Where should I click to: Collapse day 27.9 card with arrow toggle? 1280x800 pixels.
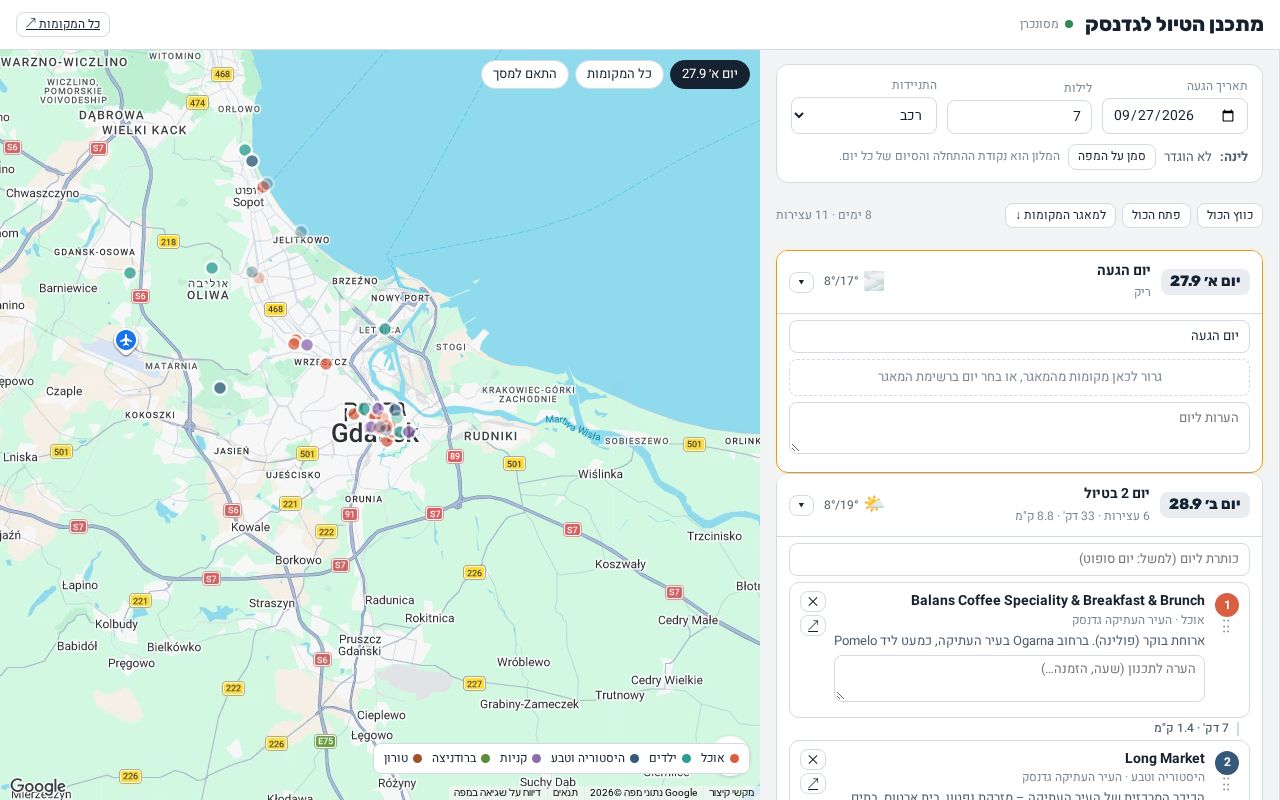(801, 282)
